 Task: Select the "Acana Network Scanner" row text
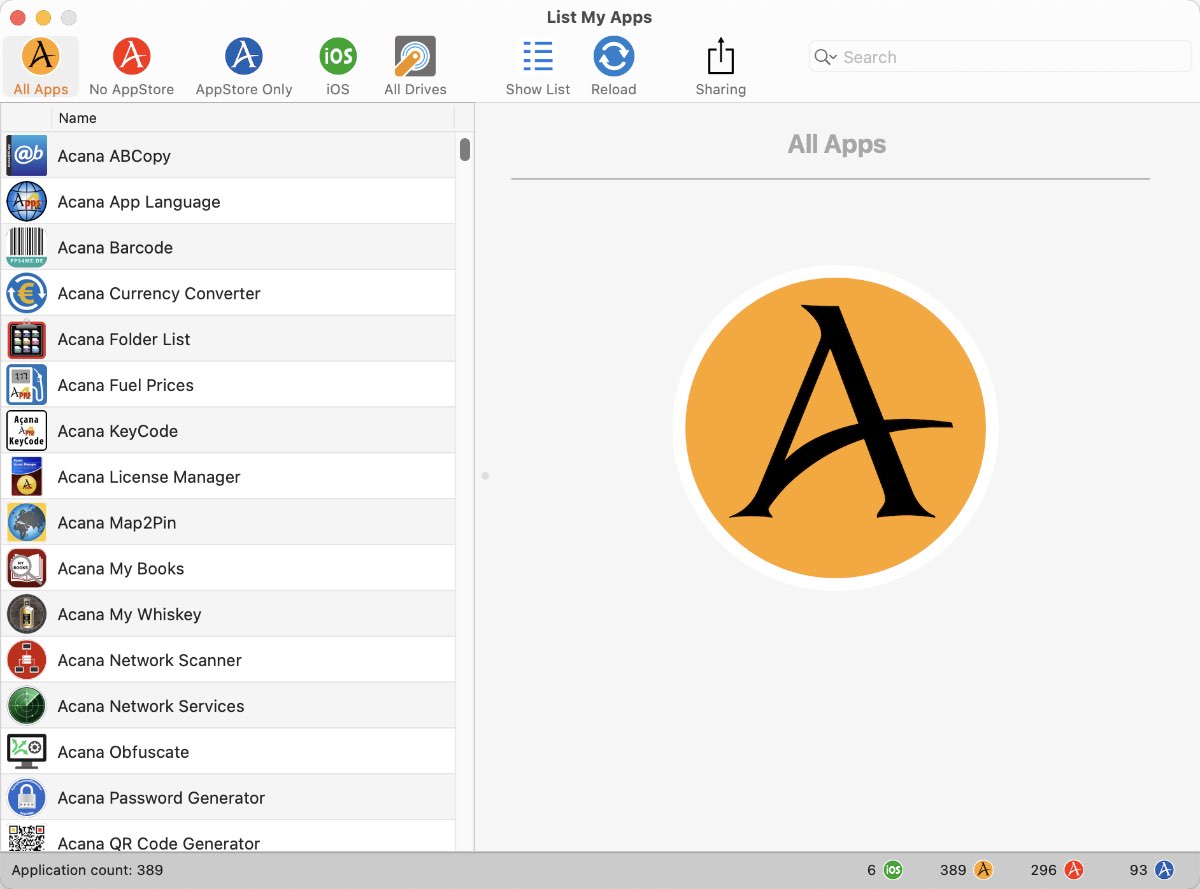[150, 661]
